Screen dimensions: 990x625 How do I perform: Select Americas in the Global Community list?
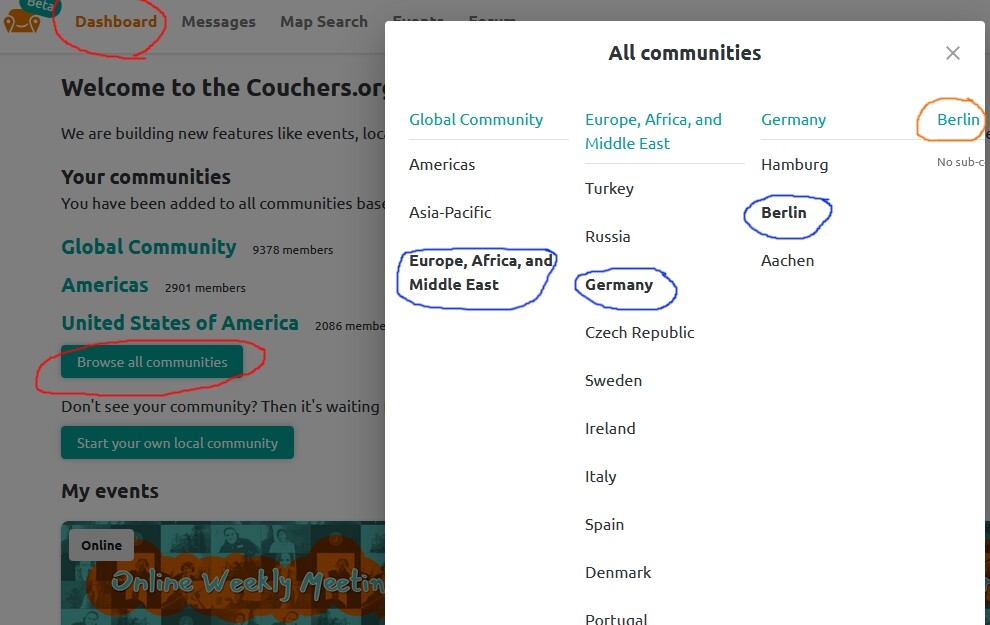(x=442, y=165)
